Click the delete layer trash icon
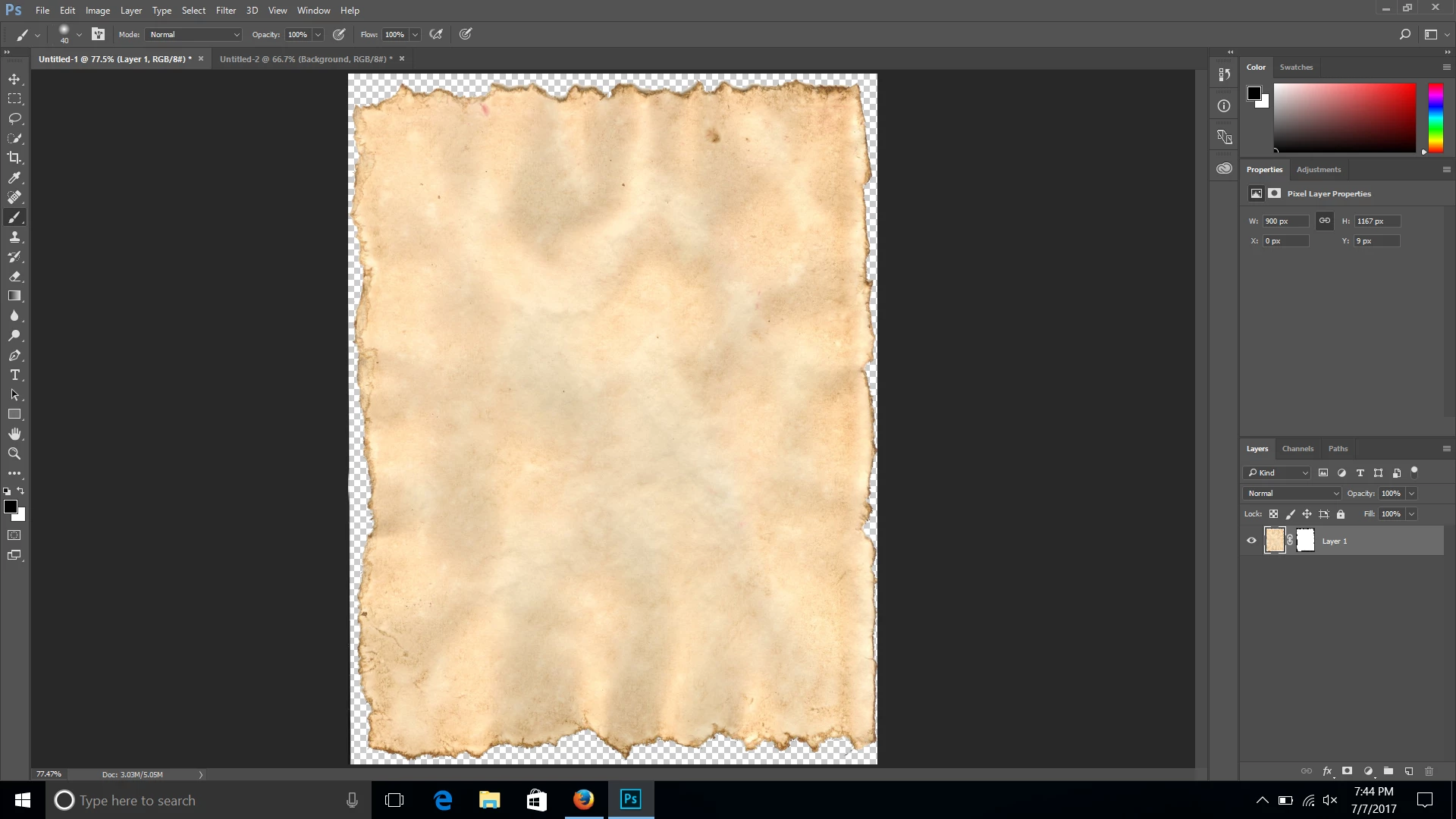1456x819 pixels. pyautogui.click(x=1429, y=771)
